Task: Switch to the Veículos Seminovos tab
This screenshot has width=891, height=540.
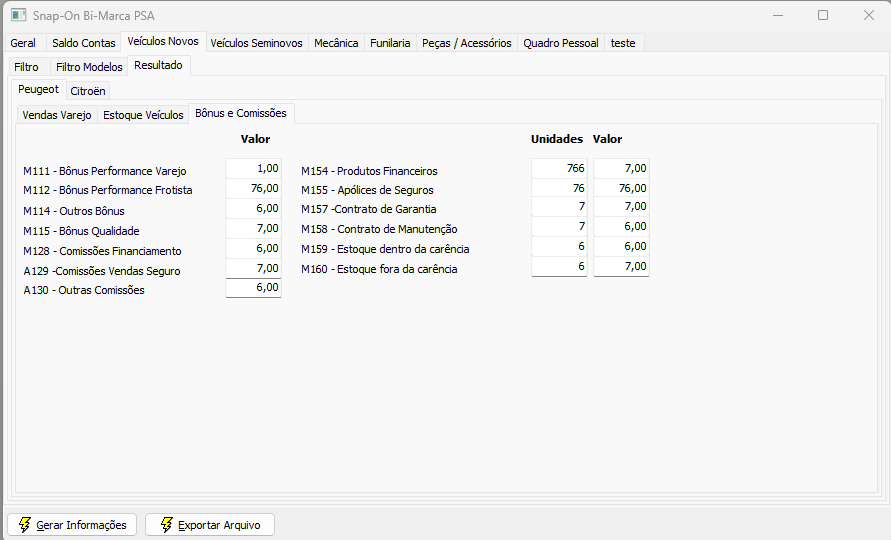Action: pyautogui.click(x=256, y=43)
